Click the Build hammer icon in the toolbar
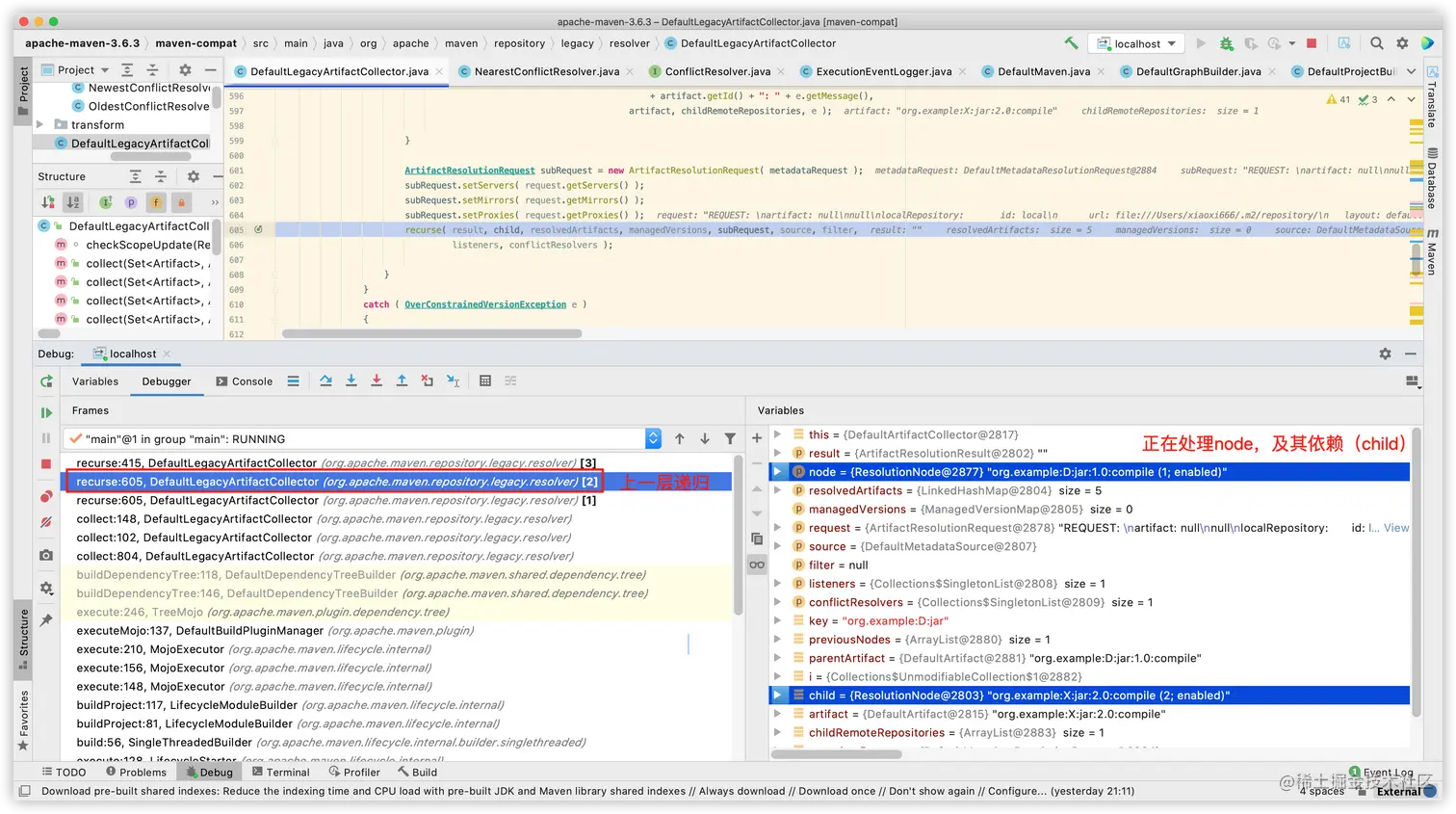The image size is (1456, 814). coord(1071,43)
